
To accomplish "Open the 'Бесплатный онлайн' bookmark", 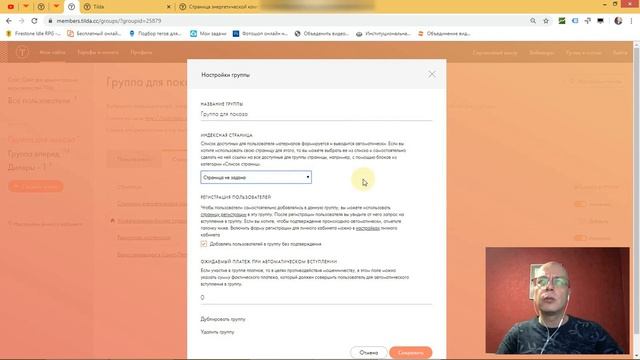I will pyautogui.click(x=94, y=34).
